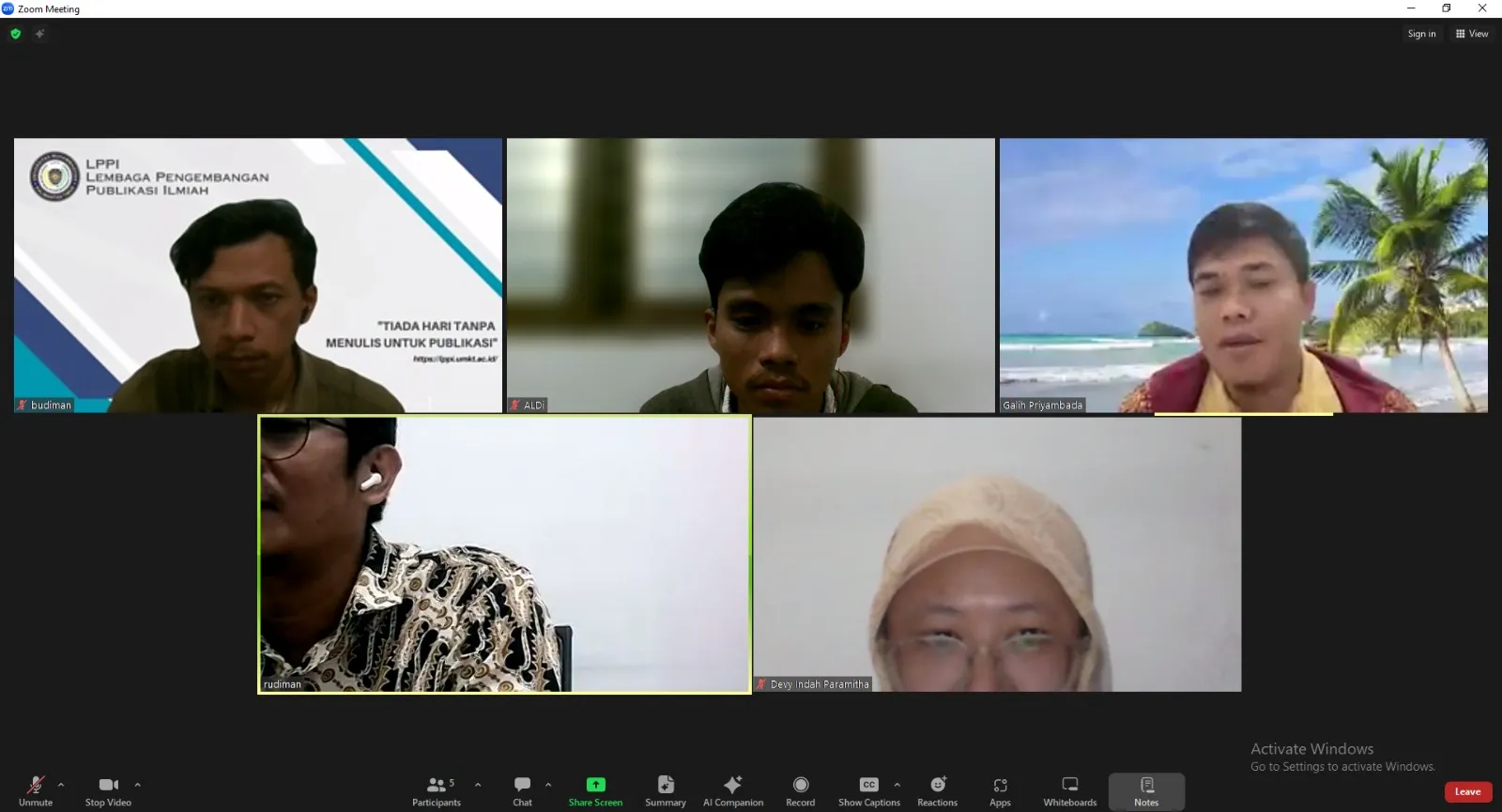Viewport: 1502px width, 812px height.
Task: Stop the video camera
Action: click(x=108, y=790)
